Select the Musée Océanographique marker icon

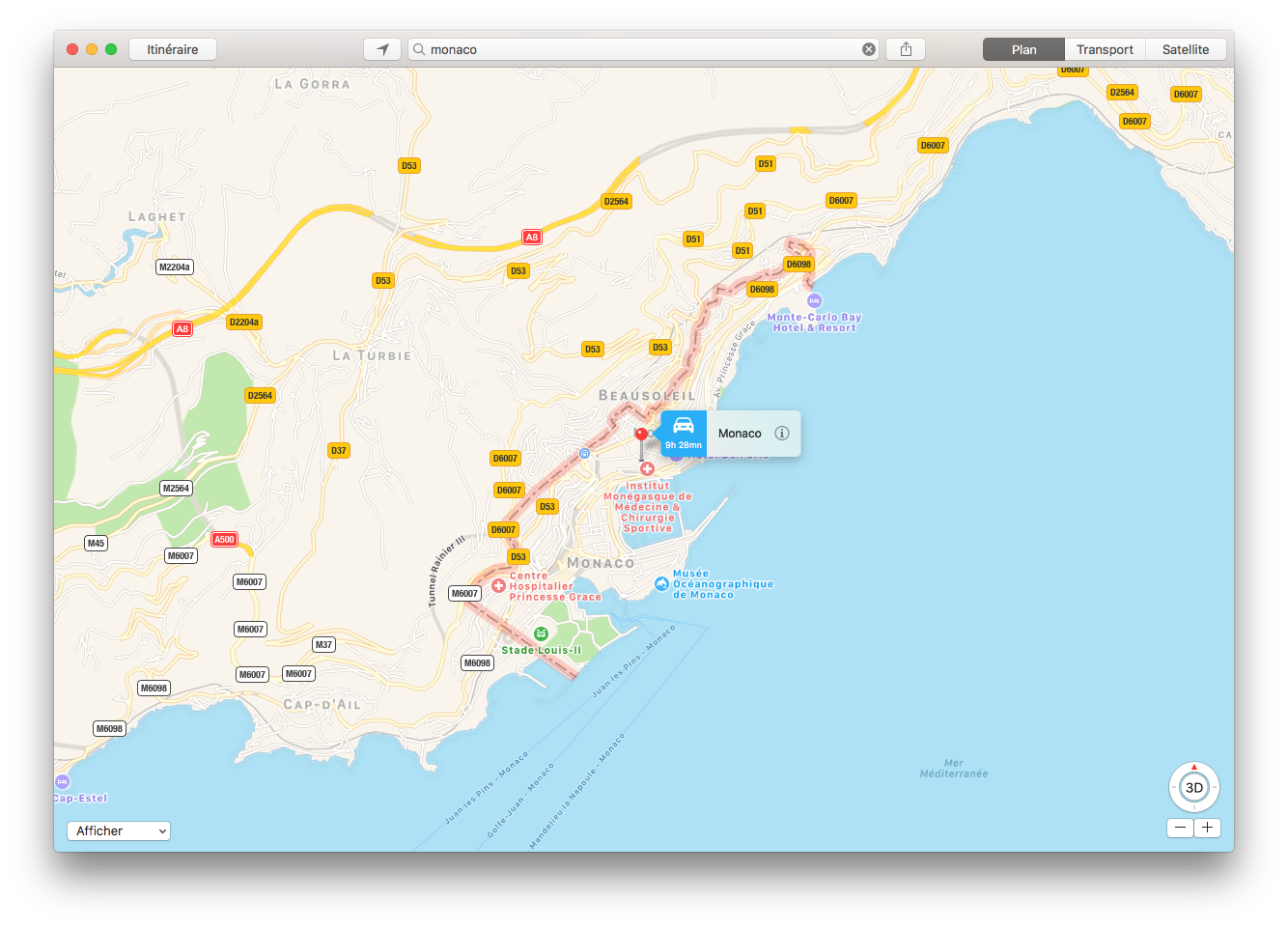pos(661,584)
